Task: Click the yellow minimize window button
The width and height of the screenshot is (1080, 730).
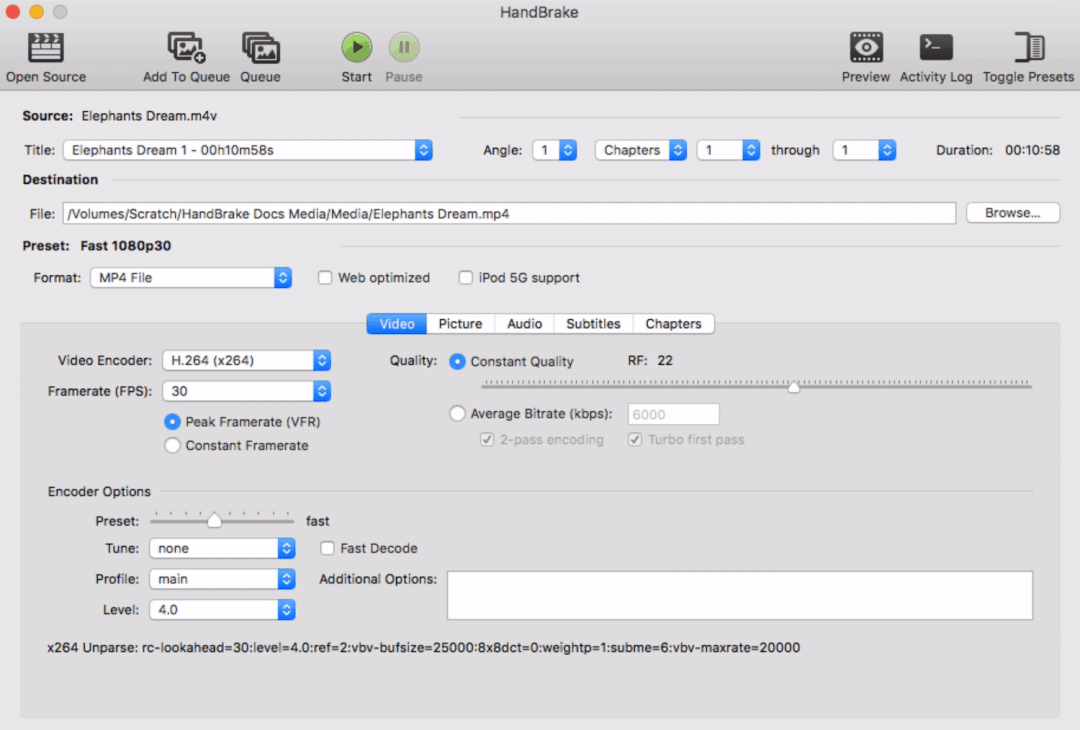Action: (x=37, y=12)
